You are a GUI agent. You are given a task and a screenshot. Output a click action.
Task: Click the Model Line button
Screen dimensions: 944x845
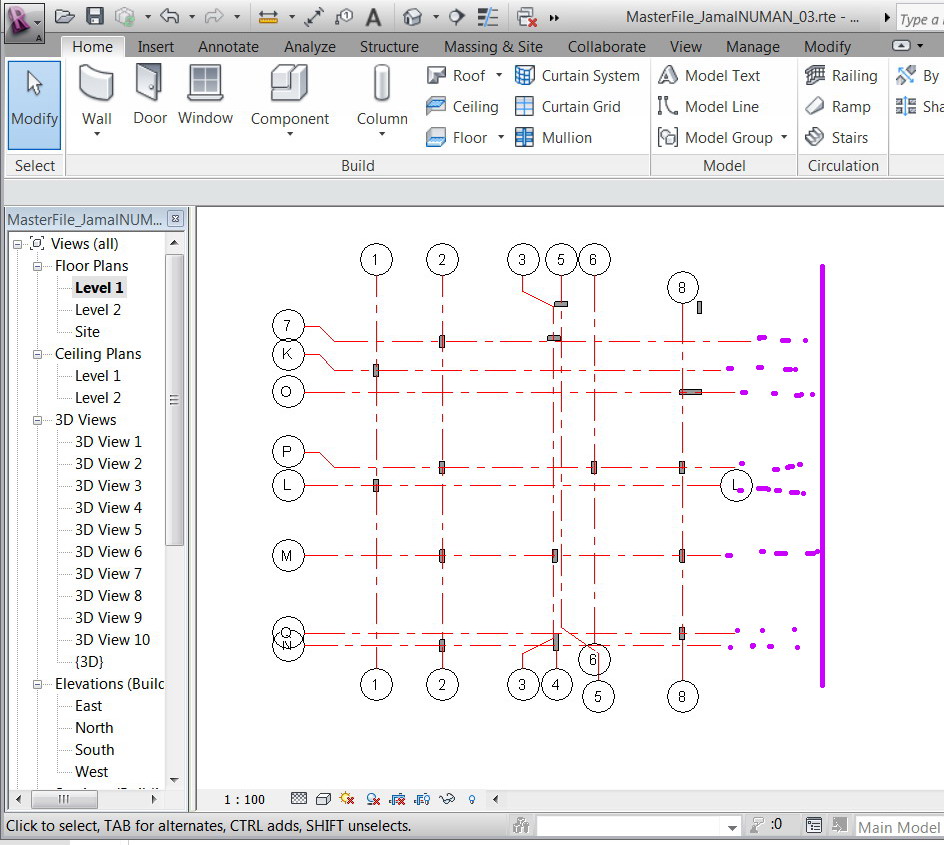(709, 107)
